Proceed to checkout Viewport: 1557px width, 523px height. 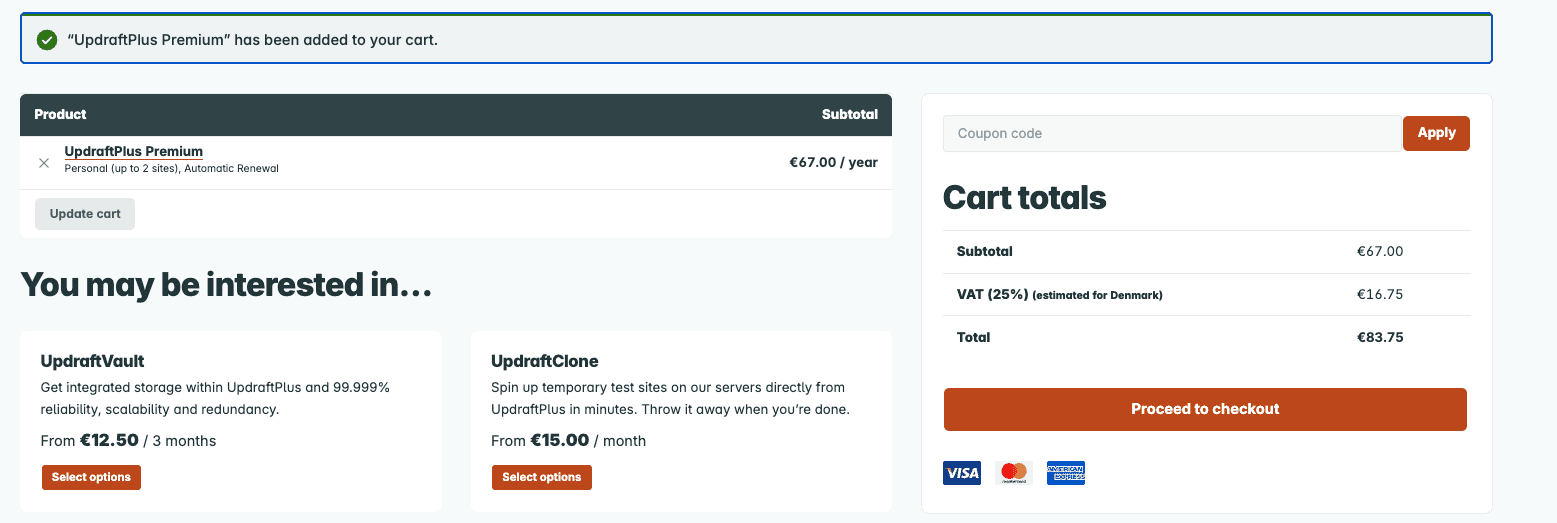1205,409
